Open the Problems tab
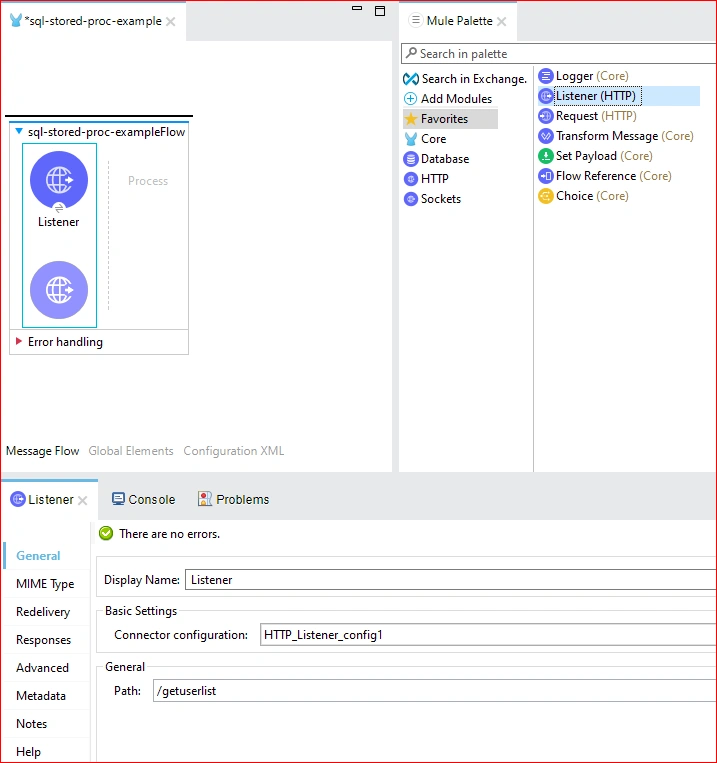717x763 pixels. click(233, 500)
